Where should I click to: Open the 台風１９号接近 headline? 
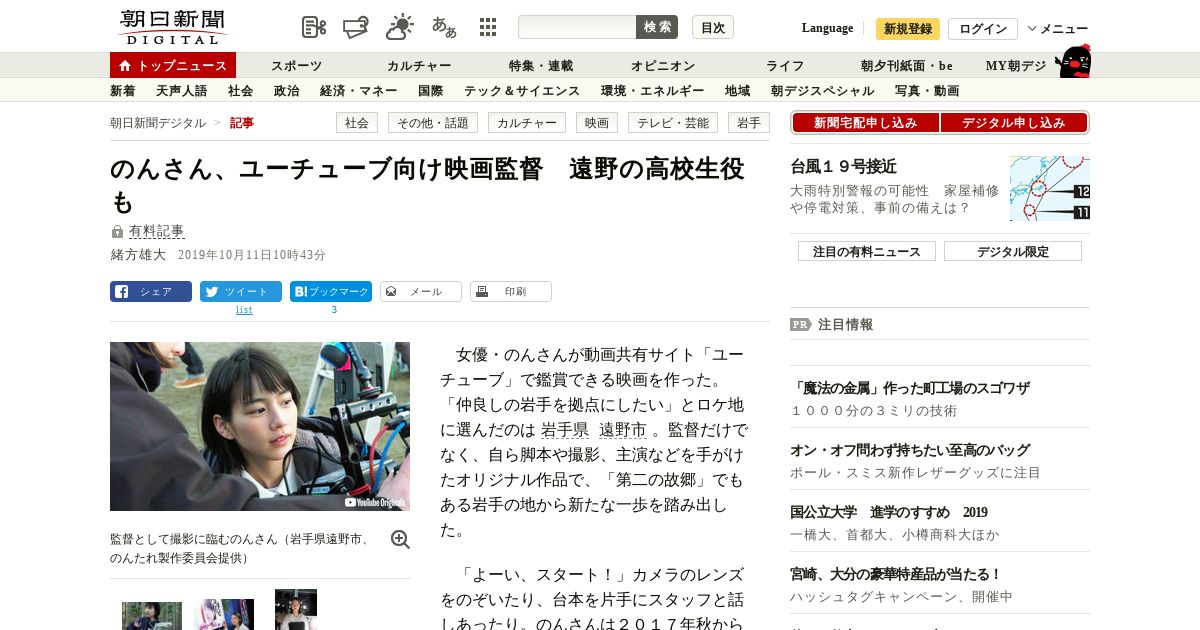point(843,167)
